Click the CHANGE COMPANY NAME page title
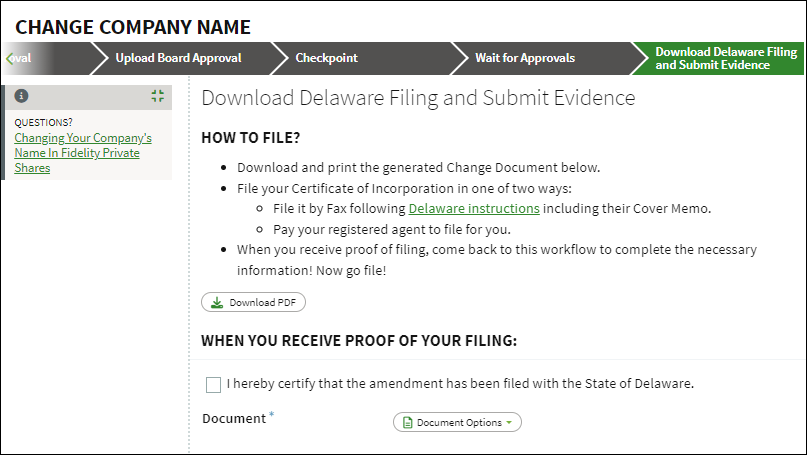The height and width of the screenshot is (455, 807). (133, 27)
